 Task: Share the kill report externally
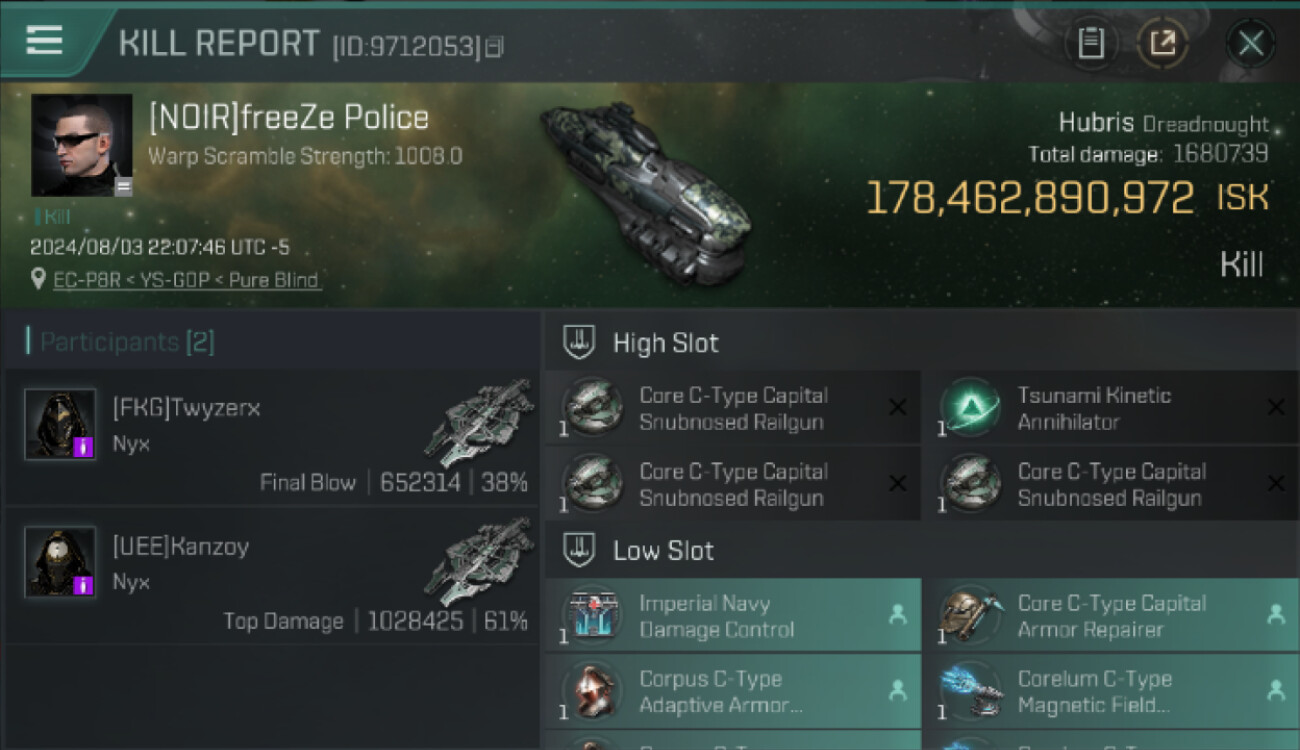click(1162, 43)
